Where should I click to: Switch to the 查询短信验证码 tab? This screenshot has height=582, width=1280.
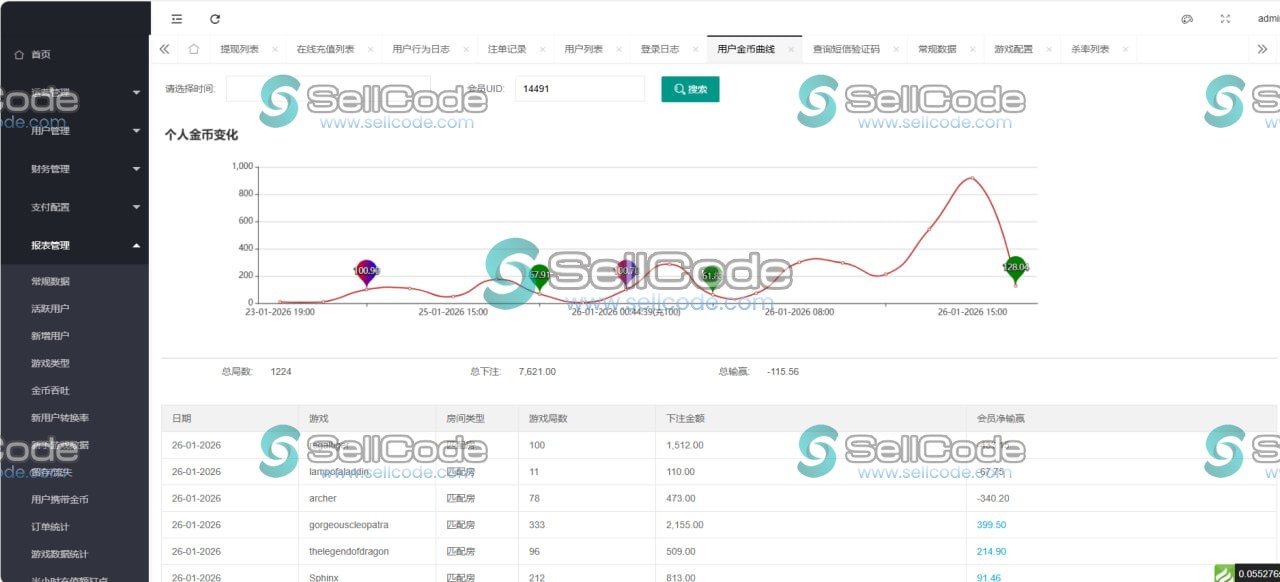849,47
